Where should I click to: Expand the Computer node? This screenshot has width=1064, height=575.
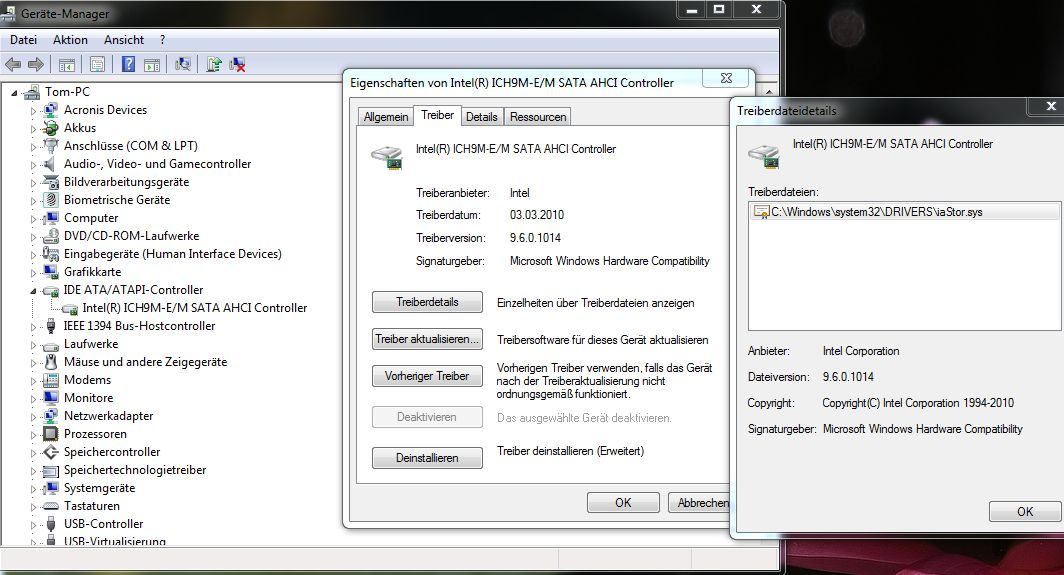33,219
